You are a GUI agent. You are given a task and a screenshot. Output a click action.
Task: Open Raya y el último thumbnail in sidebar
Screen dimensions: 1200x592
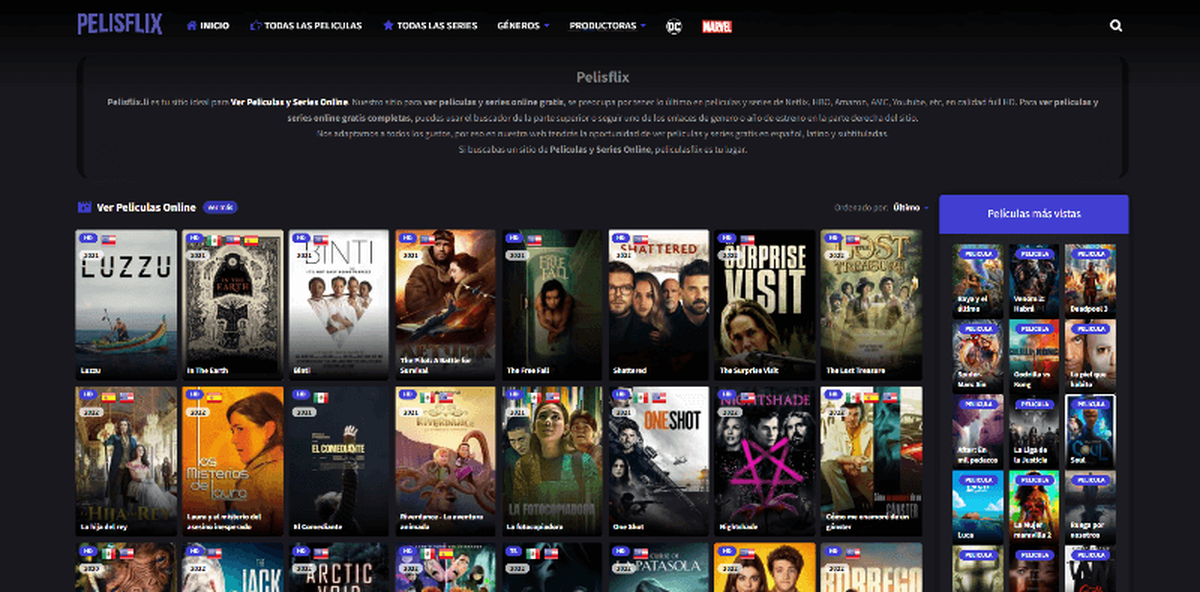point(978,280)
